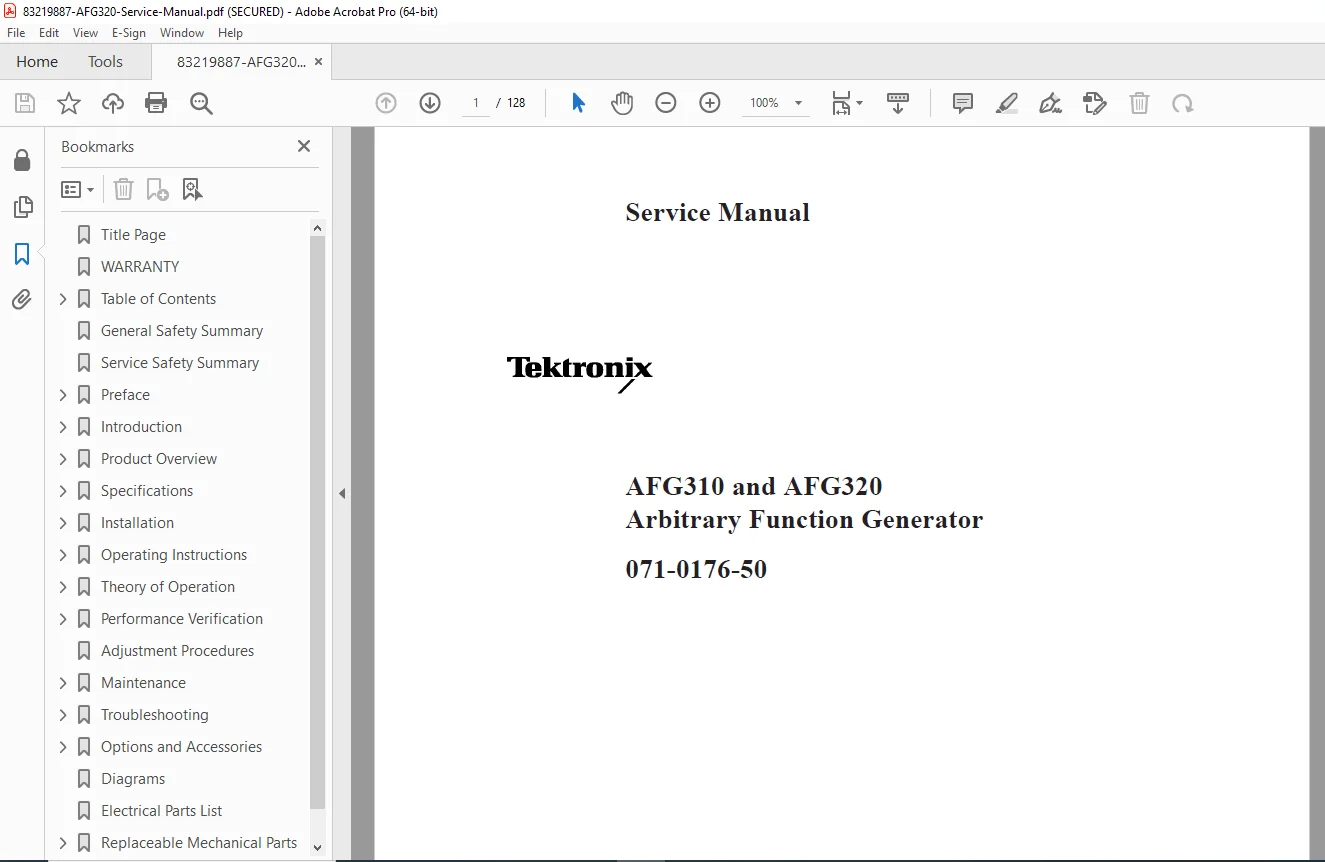Viewport: 1325px width, 862px height.
Task: Add document to favorites with star icon
Action: tap(69, 103)
